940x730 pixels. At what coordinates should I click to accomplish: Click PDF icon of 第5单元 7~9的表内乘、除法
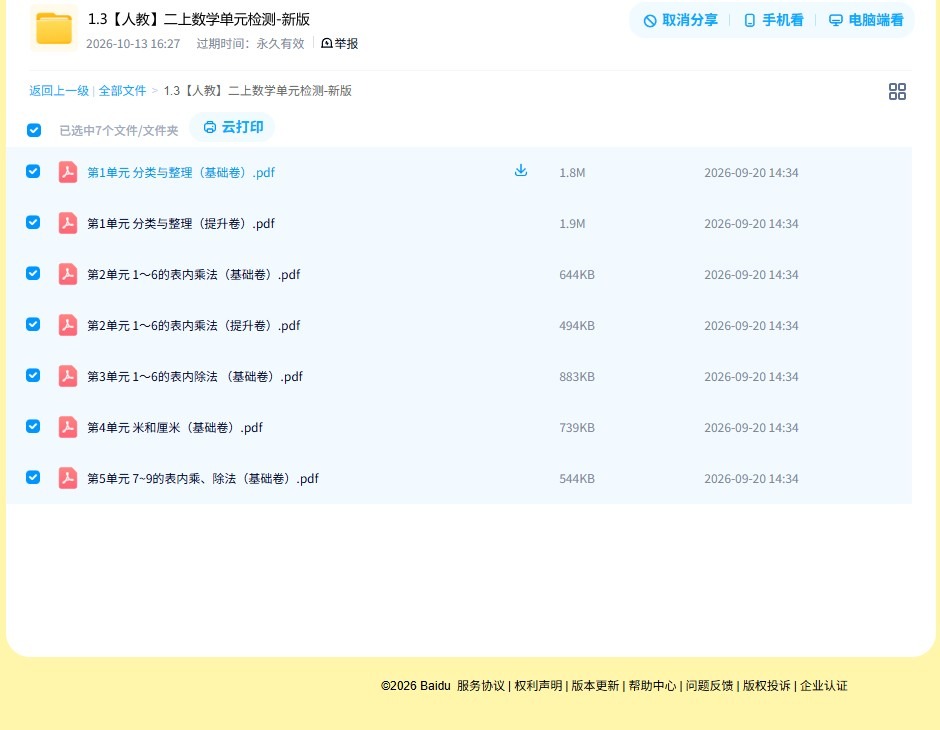coord(68,478)
